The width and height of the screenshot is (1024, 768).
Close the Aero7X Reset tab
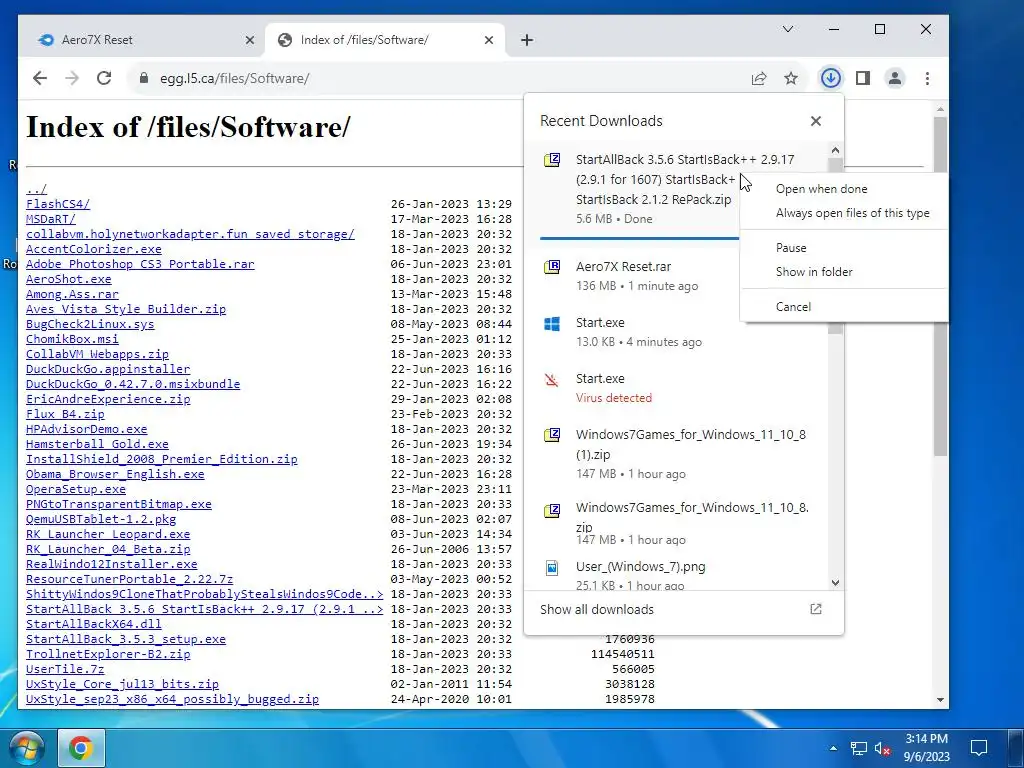(249, 40)
